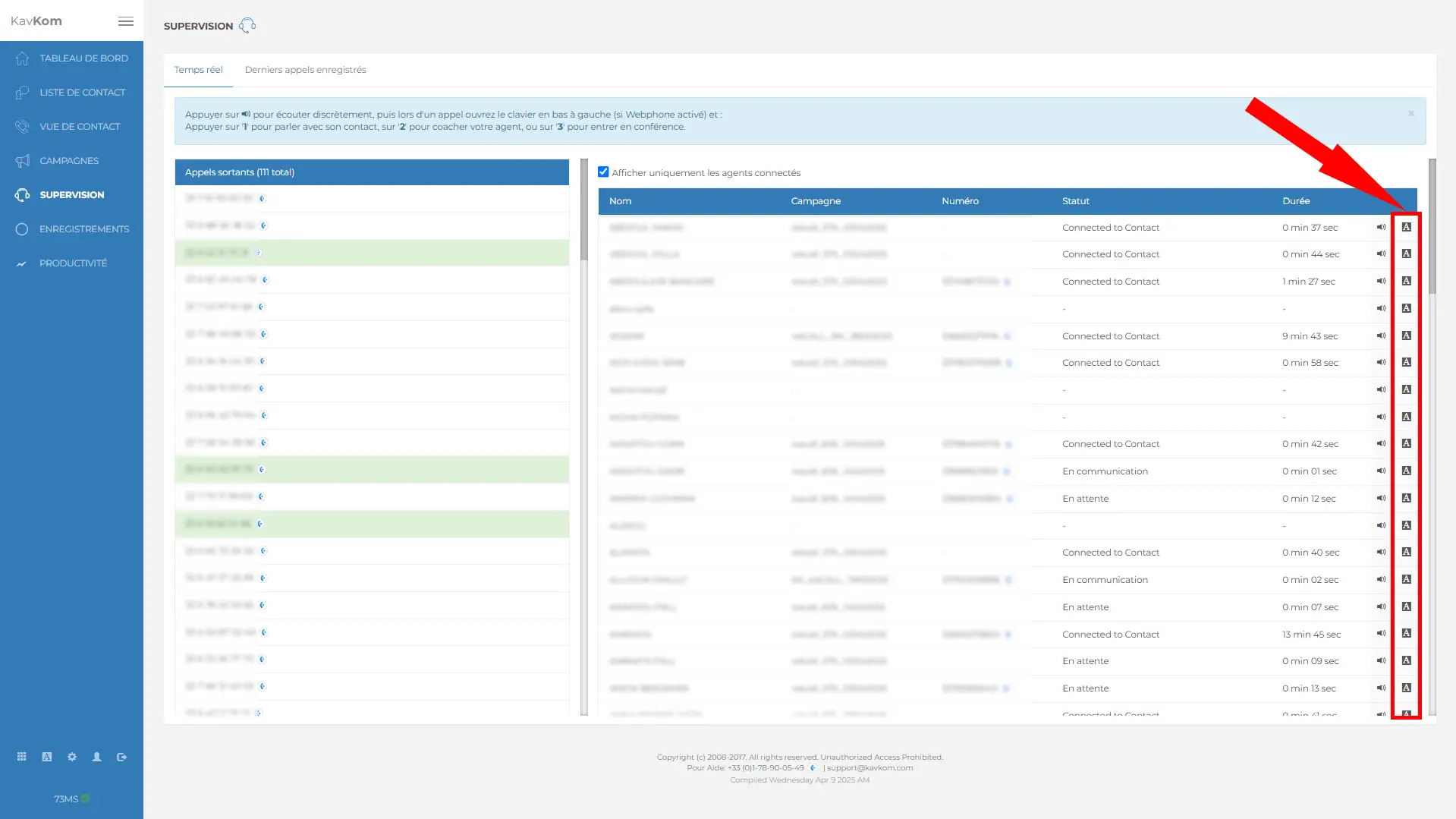Viewport: 1456px width, 819px height.
Task: Click the 'A' icon in the sidebar footer
Action: tap(47, 757)
